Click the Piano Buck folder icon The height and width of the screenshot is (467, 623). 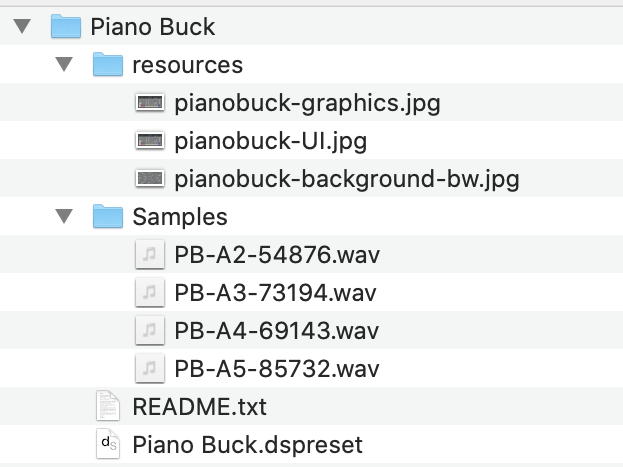coord(65,26)
